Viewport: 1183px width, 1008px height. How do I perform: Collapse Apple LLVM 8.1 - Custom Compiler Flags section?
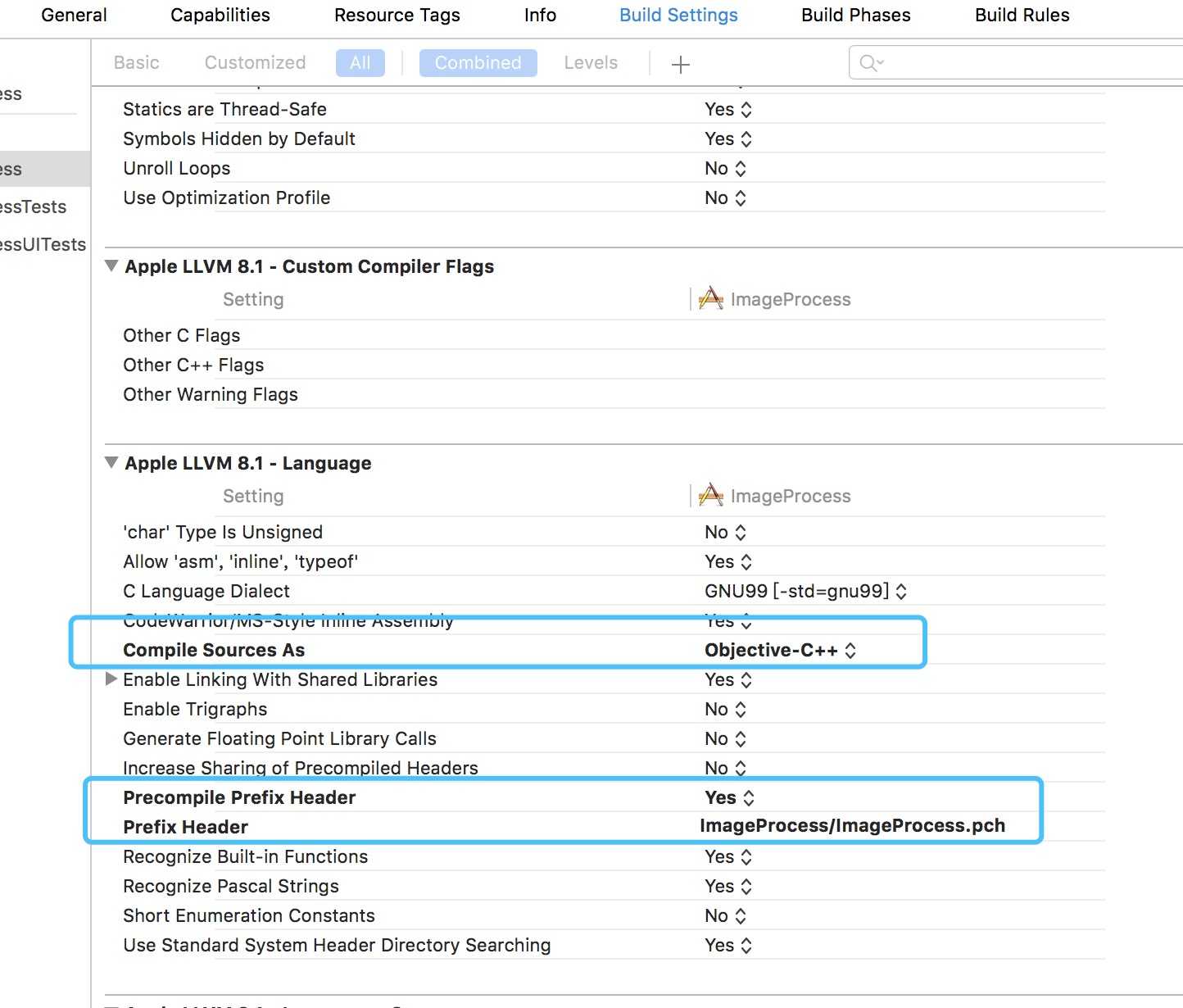point(111,266)
